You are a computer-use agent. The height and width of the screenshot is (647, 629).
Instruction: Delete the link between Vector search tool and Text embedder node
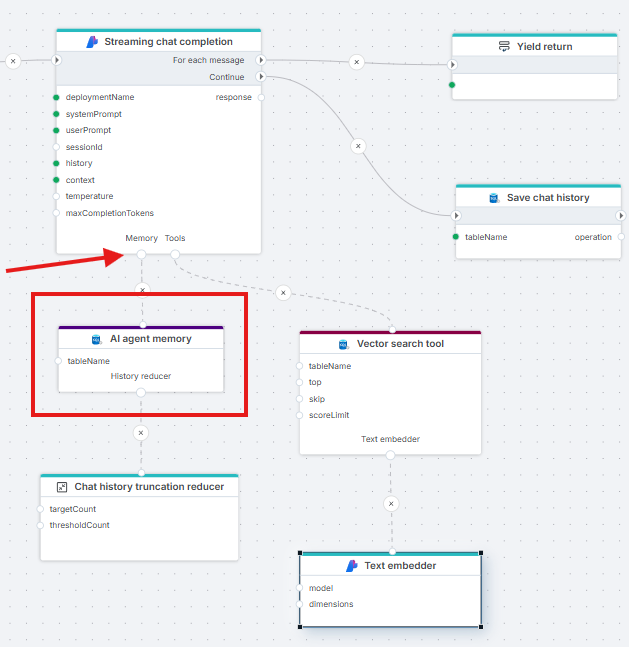pos(391,504)
